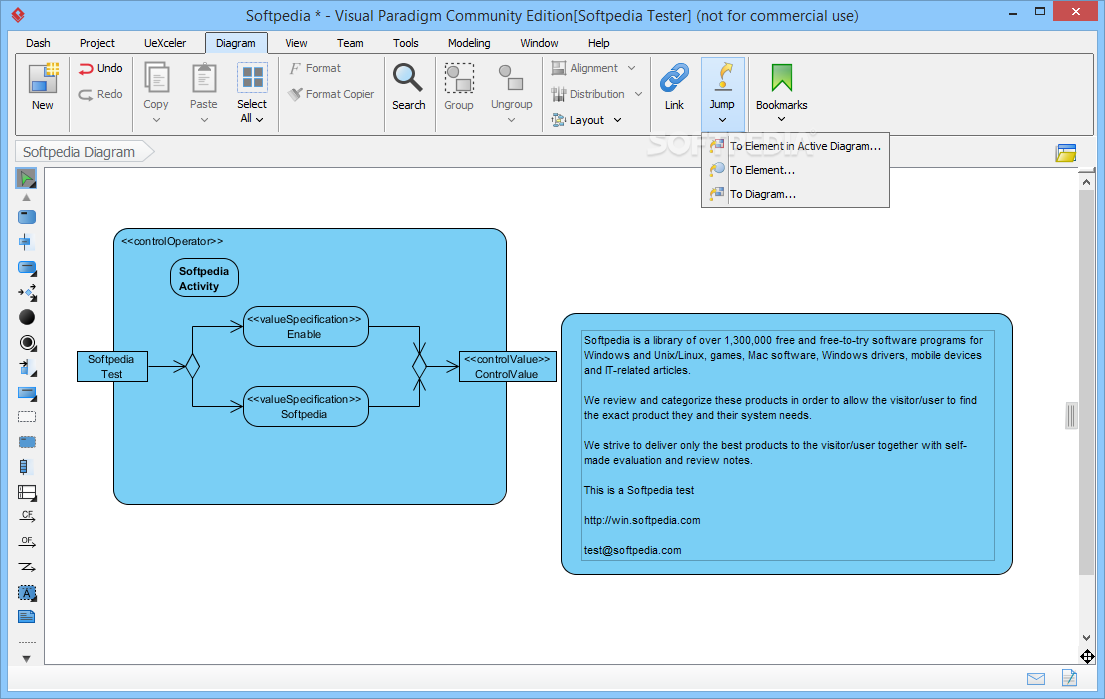Image resolution: width=1105 pixels, height=699 pixels.
Task: Click the Paste clipboard icon
Action: pos(204,78)
